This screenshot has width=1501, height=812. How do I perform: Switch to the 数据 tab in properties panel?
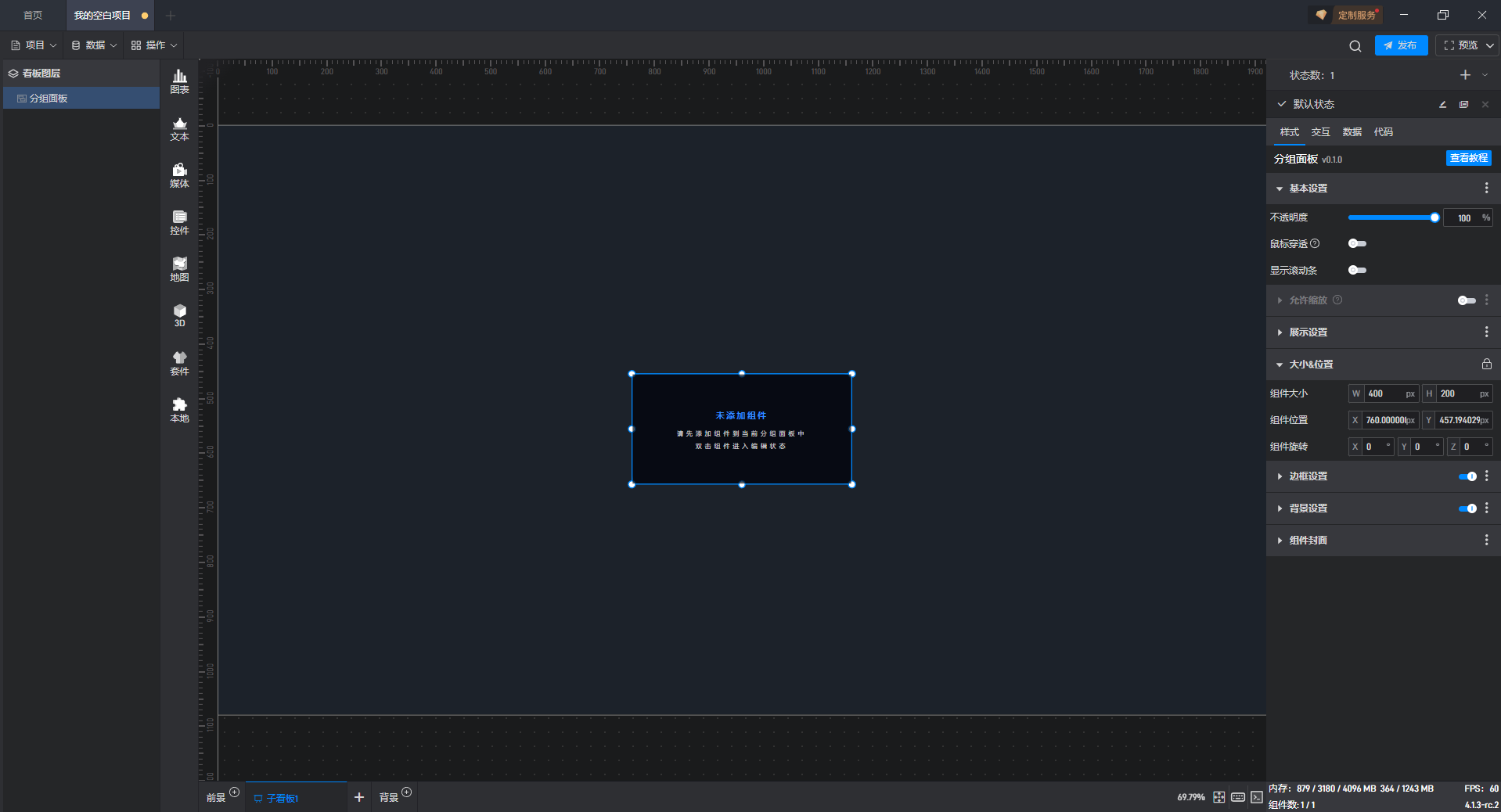coord(1352,132)
